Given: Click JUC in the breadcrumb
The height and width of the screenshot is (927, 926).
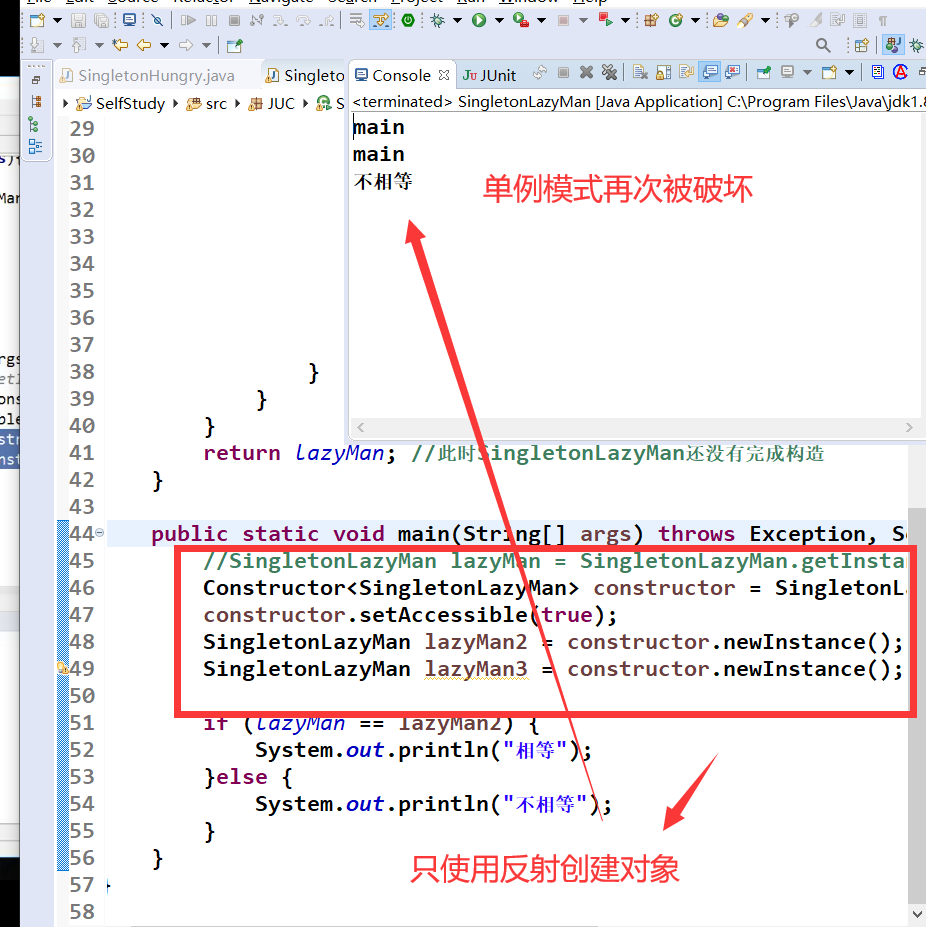Looking at the screenshot, I should [x=281, y=103].
